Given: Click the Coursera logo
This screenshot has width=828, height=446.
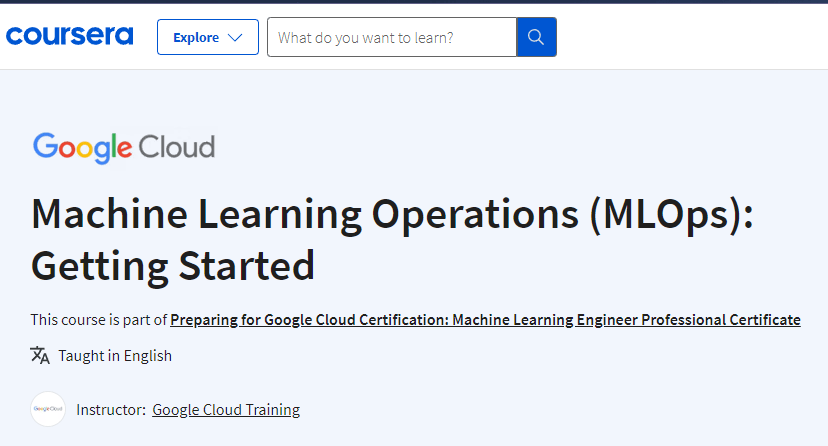Looking at the screenshot, I should click(69, 36).
